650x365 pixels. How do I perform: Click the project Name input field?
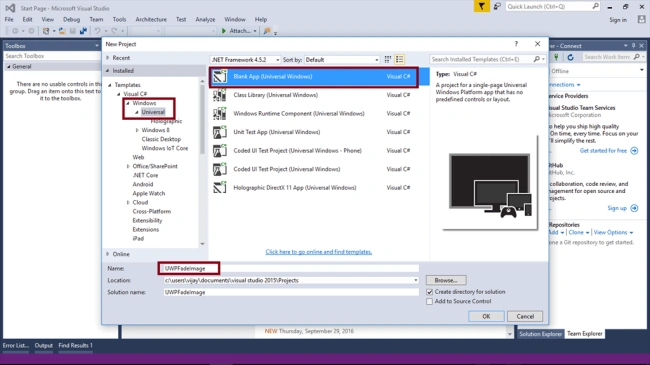click(291, 269)
